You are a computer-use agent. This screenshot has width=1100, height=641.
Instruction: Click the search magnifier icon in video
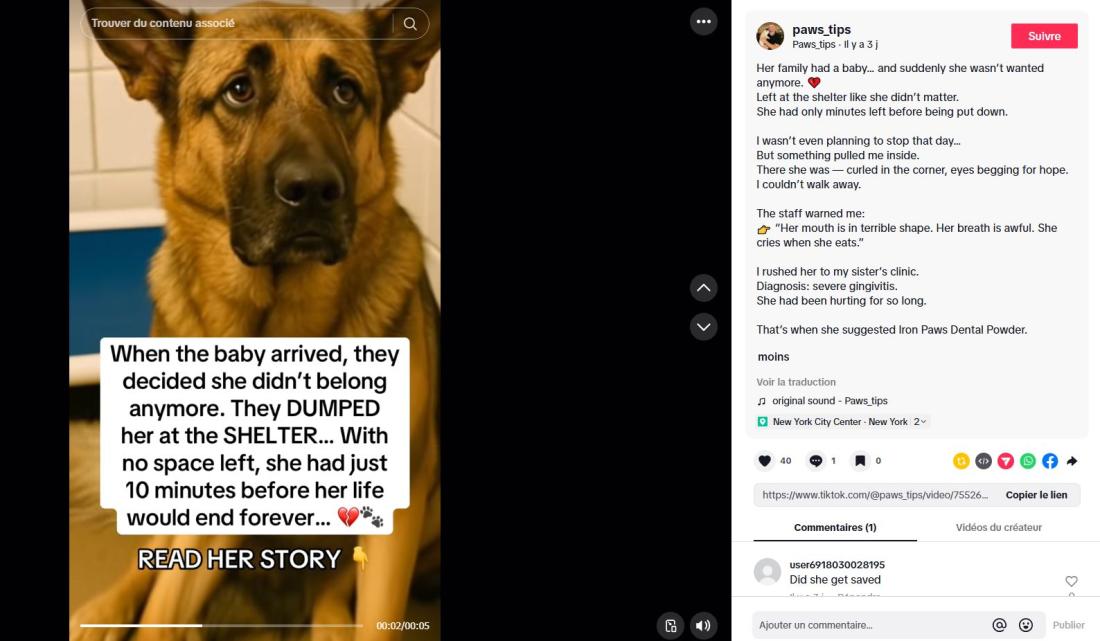[410, 24]
